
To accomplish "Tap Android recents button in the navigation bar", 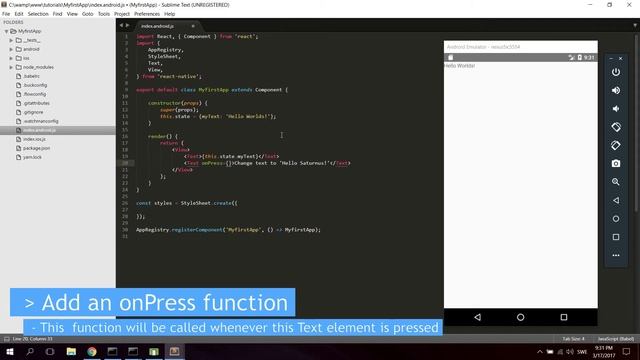I will pos(564,317).
